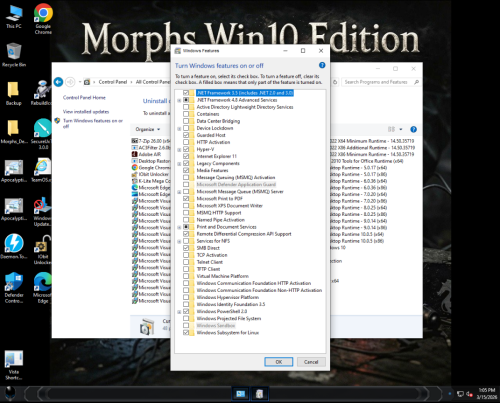
Task: Open the Google Chrome desktop shortcut
Action: (43, 18)
